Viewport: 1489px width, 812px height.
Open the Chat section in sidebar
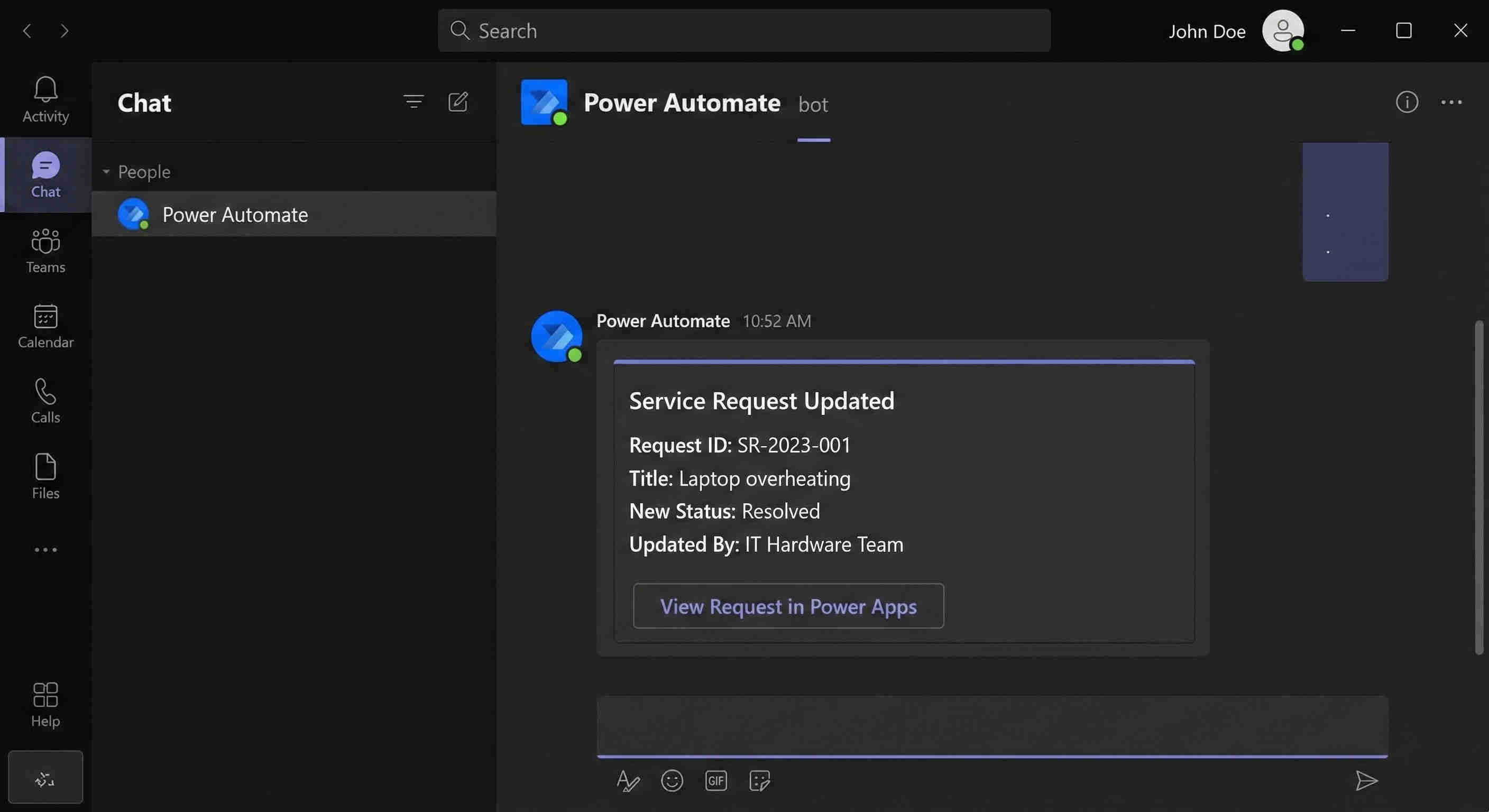click(45, 175)
